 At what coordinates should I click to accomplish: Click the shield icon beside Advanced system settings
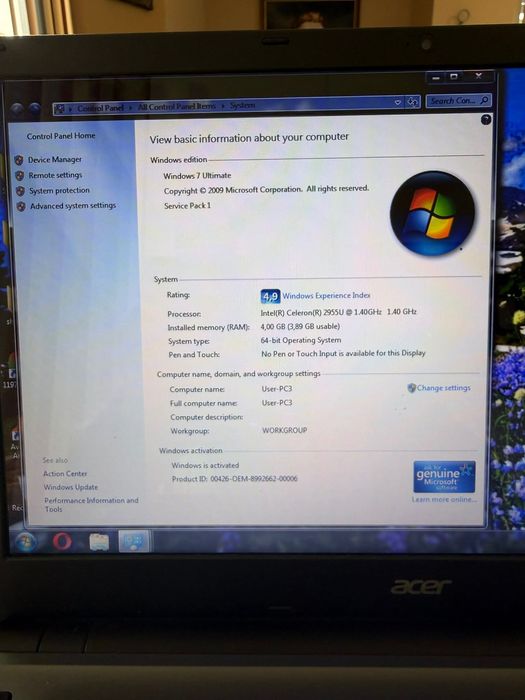(21, 206)
